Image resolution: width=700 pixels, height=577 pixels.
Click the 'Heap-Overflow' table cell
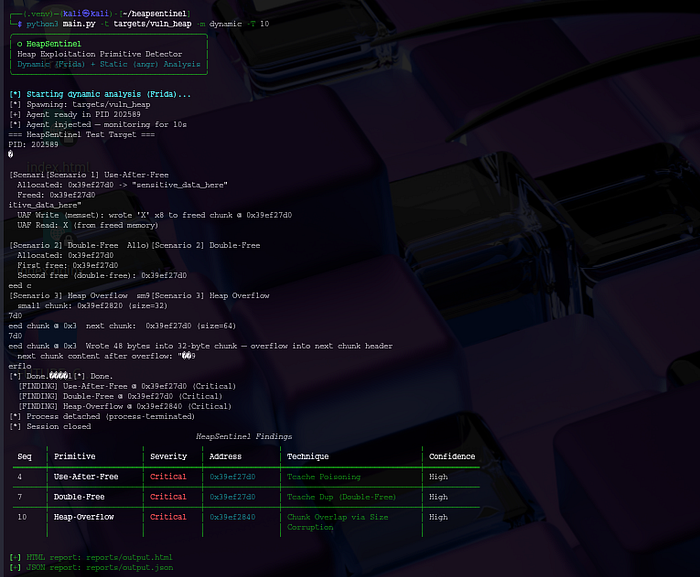[84, 517]
